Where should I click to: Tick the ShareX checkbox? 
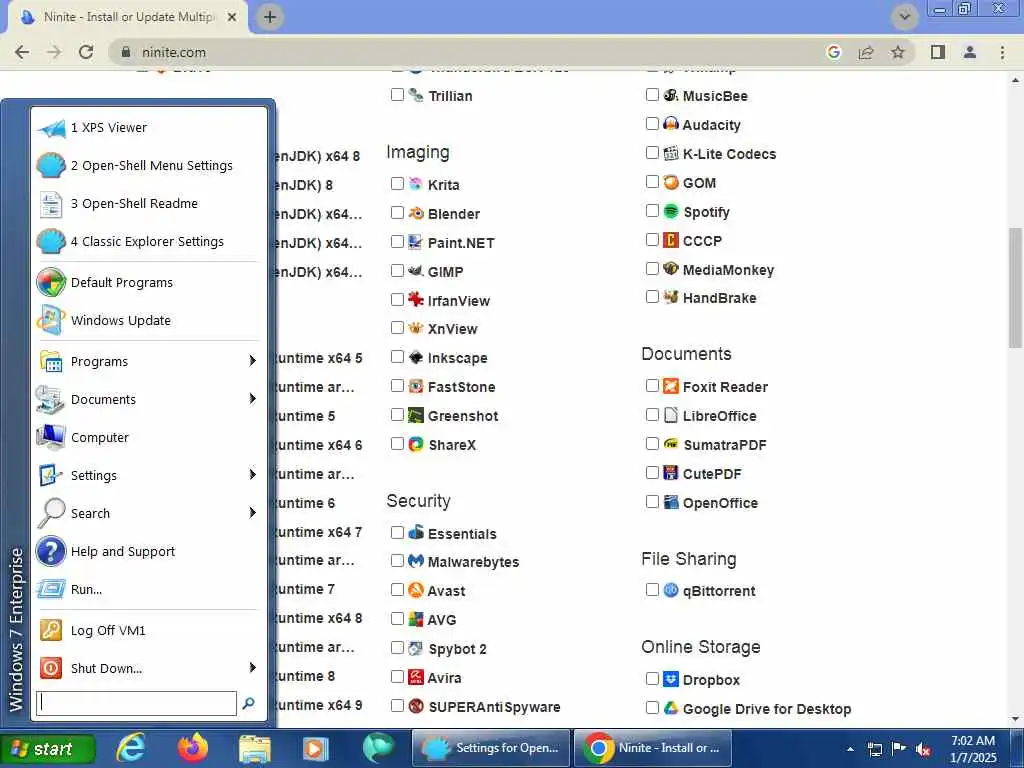point(397,444)
